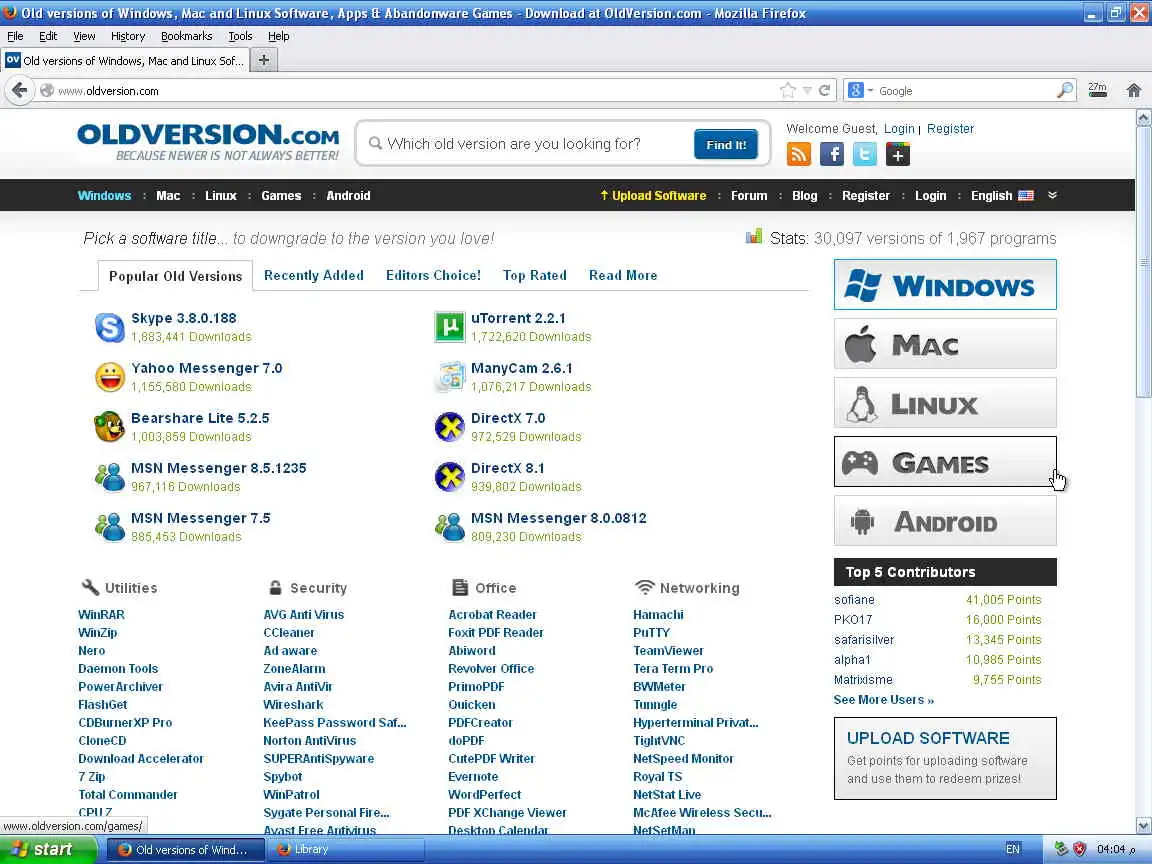The height and width of the screenshot is (864, 1152).
Task: Reload the page with the refresh icon
Action: pos(825,90)
